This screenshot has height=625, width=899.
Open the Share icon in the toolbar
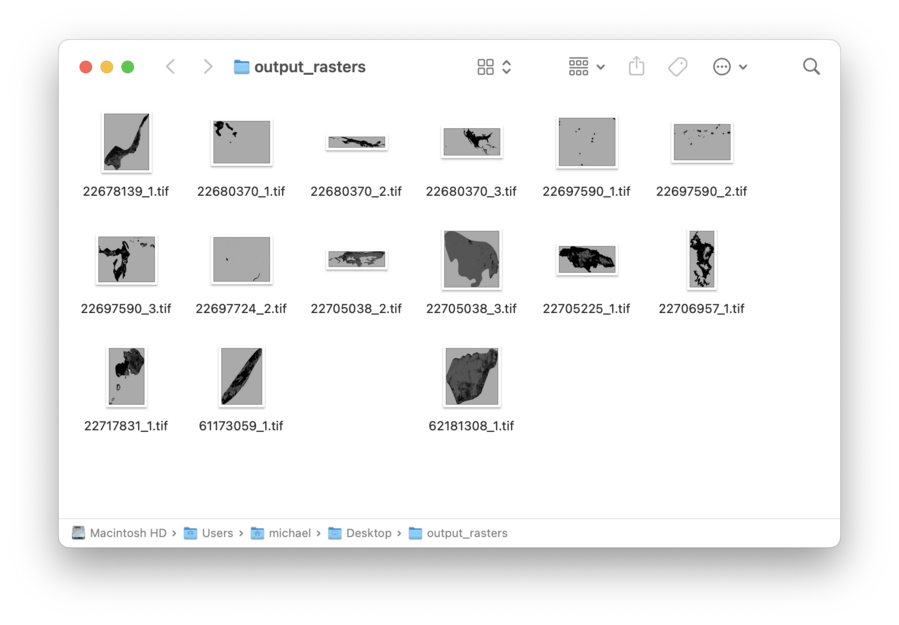pos(636,66)
